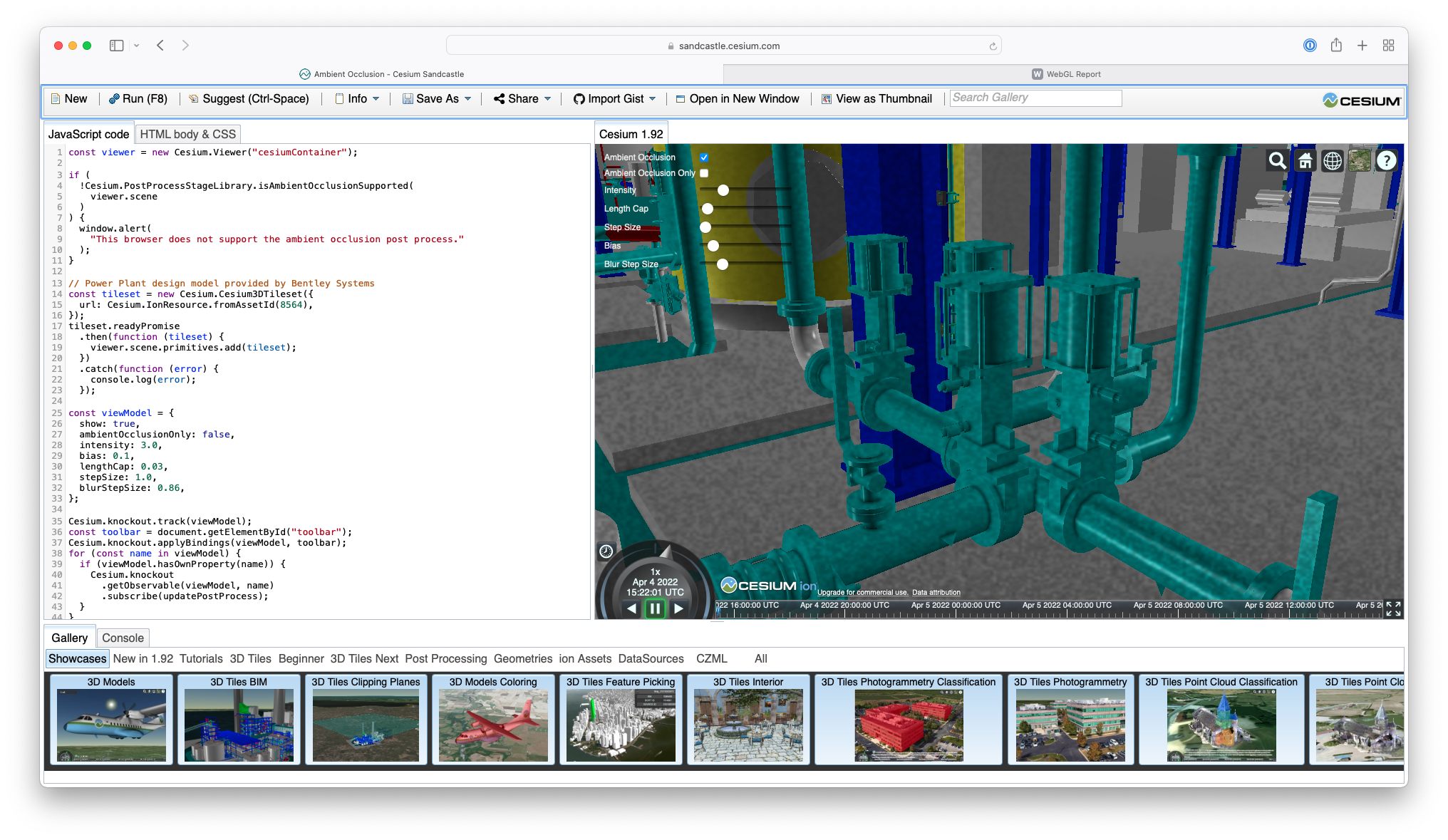Screen dimensions: 1448x840
Task: Go back in Safari history
Action: [x=160, y=46]
